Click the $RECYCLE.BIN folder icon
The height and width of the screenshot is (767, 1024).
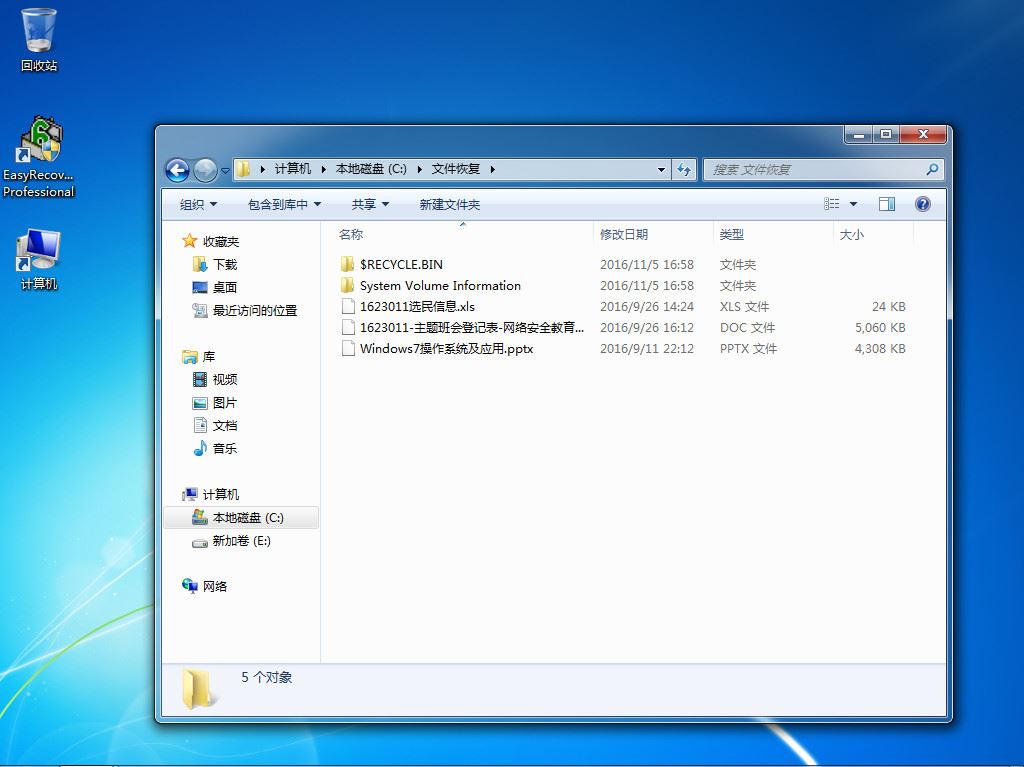tap(347, 265)
